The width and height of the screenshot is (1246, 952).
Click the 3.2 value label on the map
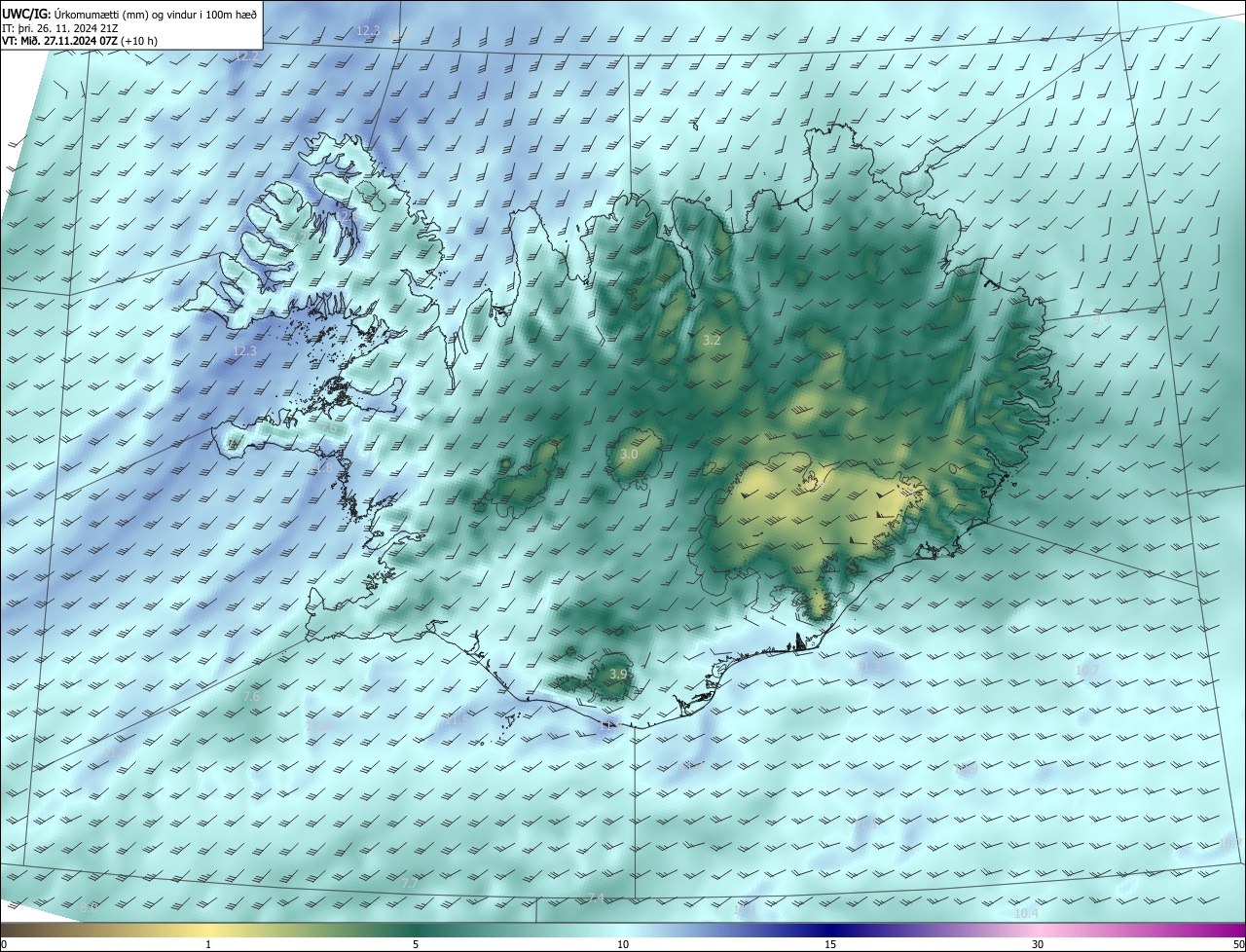[x=712, y=340]
